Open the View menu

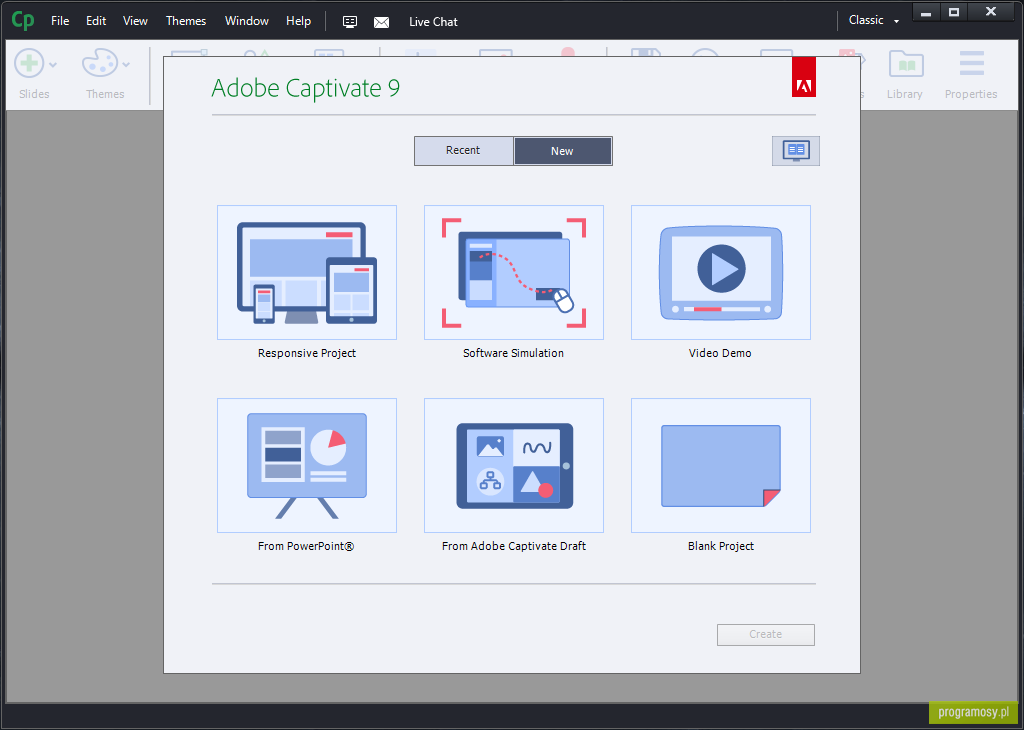[135, 21]
